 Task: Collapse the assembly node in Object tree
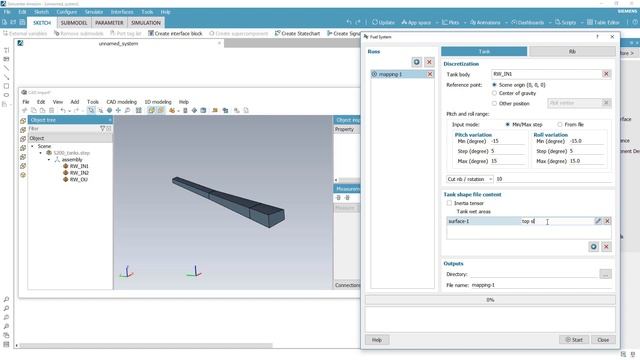coord(49,160)
